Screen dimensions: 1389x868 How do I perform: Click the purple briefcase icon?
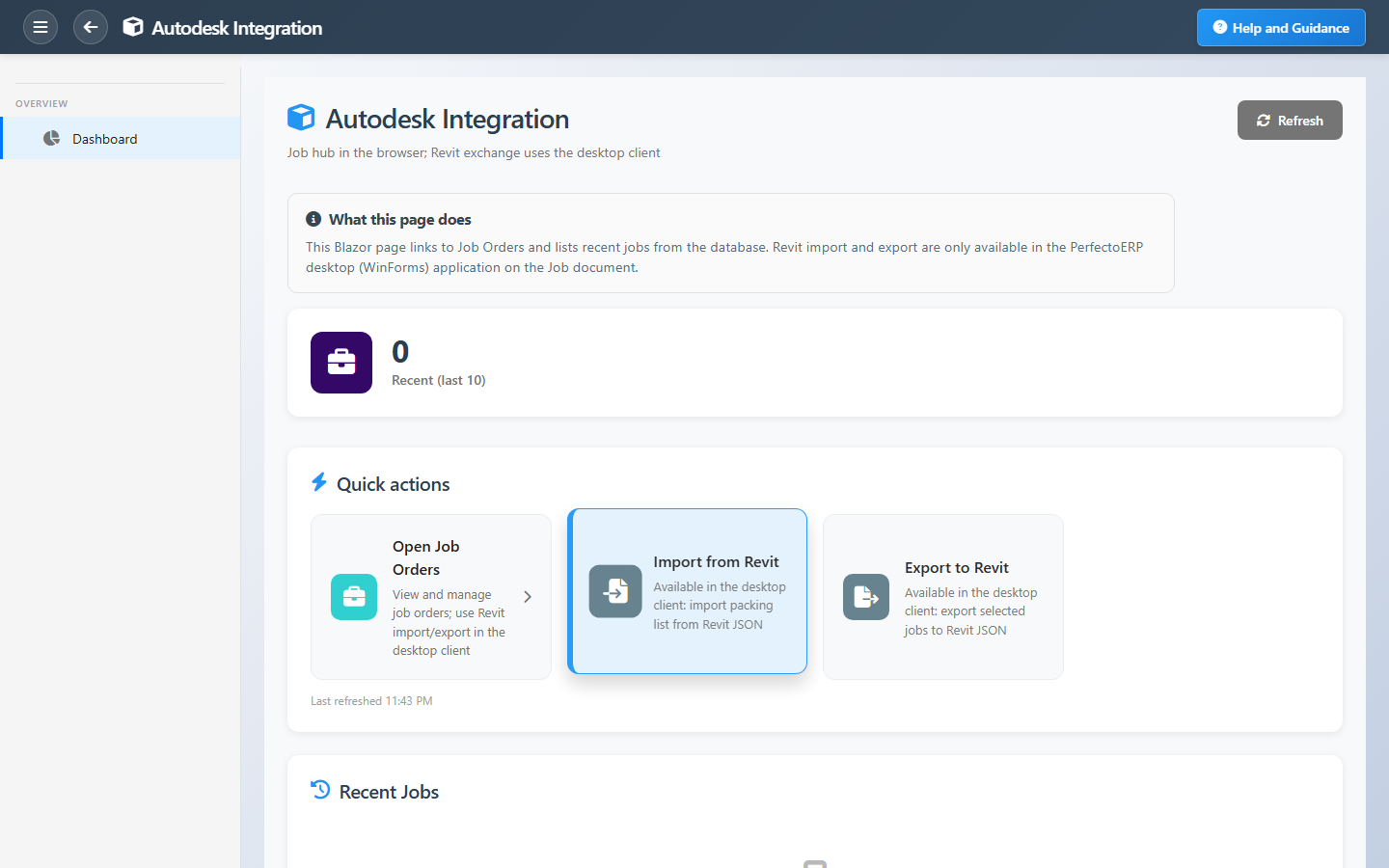click(x=341, y=363)
